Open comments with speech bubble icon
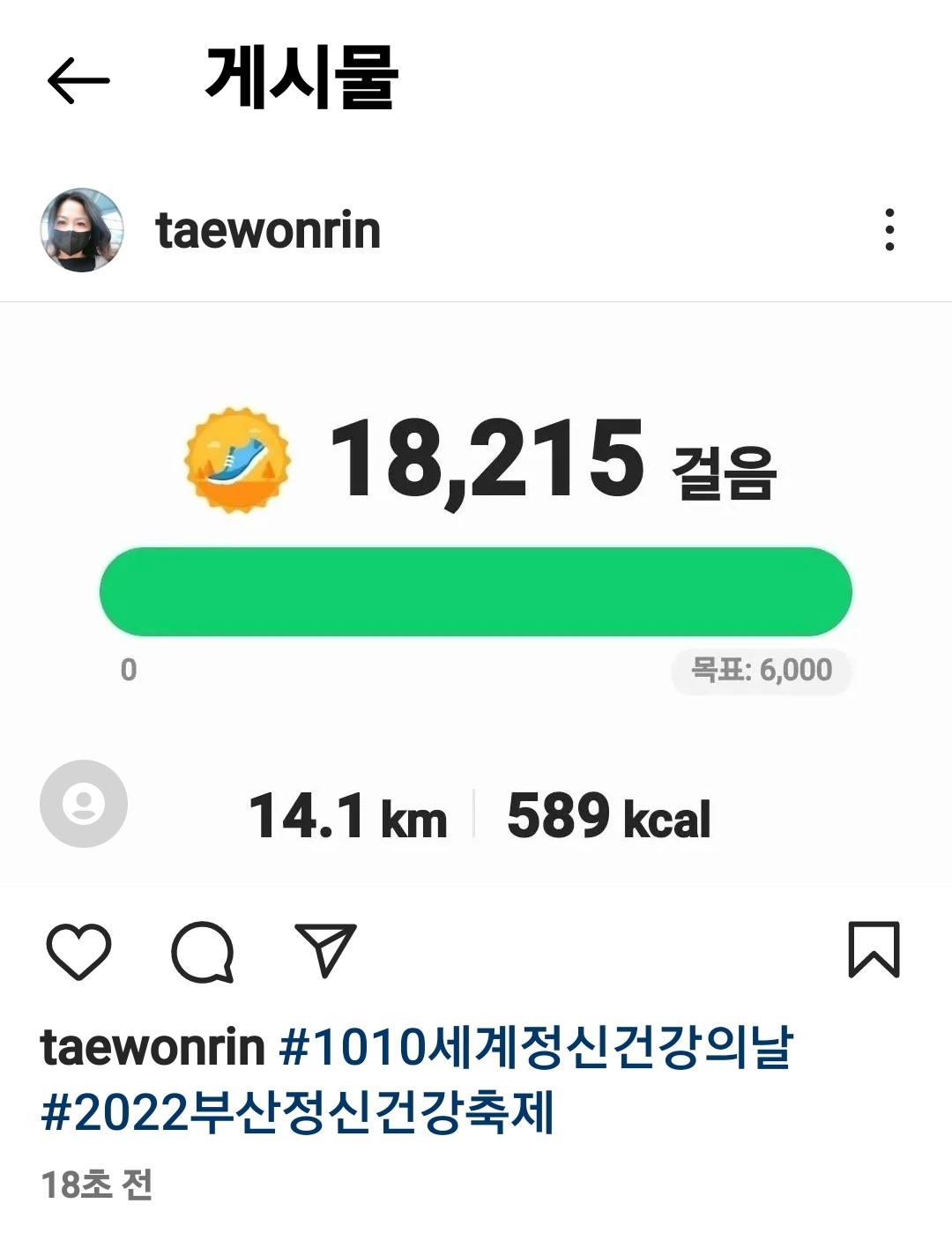Viewport: 952px width, 1233px height. (x=203, y=952)
